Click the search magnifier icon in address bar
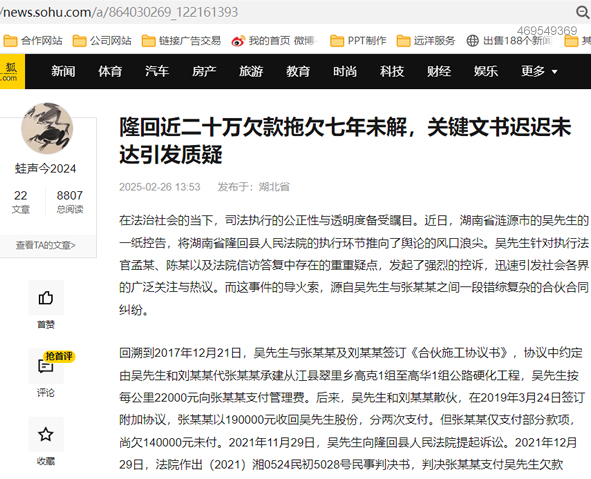This screenshot has height=479, width=591. coord(582,12)
